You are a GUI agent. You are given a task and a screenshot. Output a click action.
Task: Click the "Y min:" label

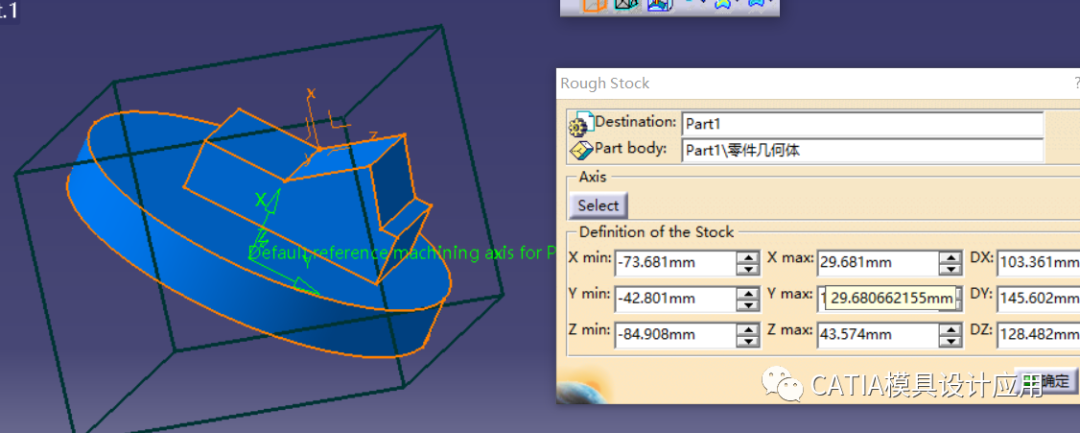[590, 294]
